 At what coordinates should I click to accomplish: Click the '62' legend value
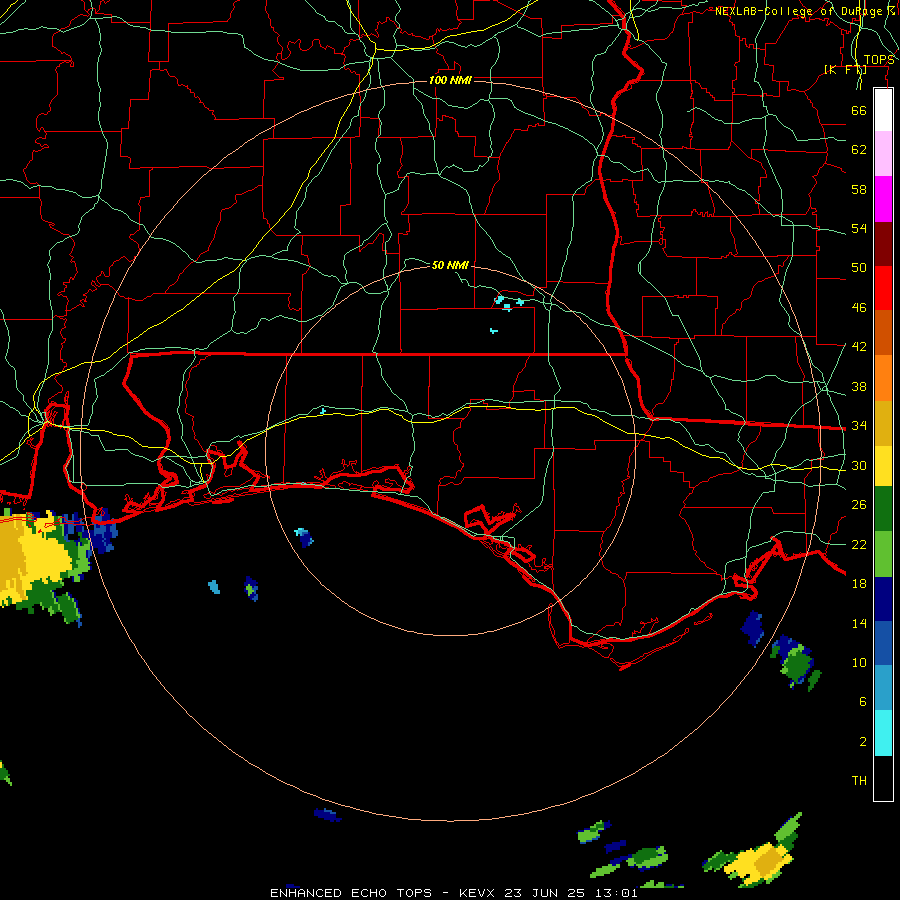(x=859, y=149)
